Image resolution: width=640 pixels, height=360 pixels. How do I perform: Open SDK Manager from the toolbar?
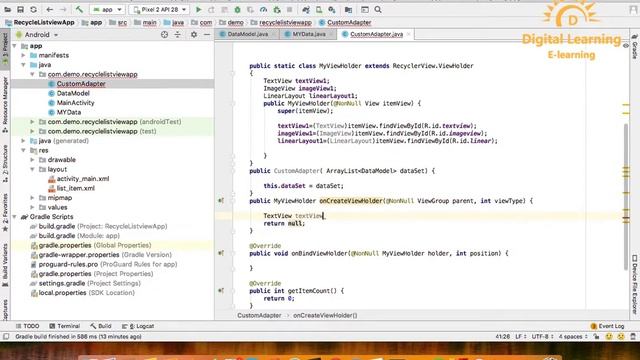click(332, 9)
